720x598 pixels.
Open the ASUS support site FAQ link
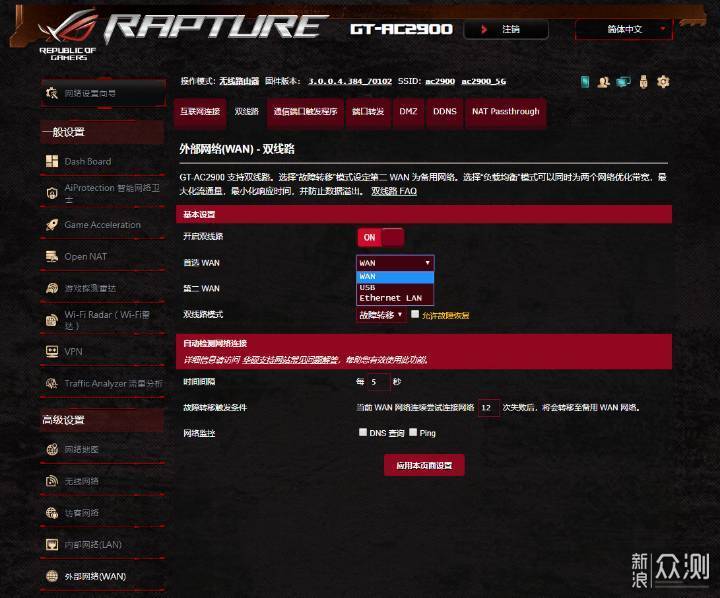pyautogui.click(x=291, y=360)
